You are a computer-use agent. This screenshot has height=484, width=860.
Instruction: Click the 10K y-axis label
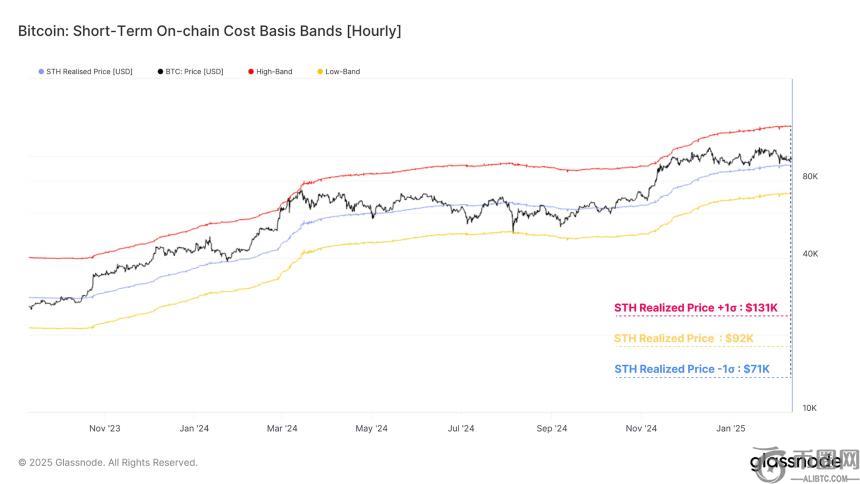coord(810,408)
